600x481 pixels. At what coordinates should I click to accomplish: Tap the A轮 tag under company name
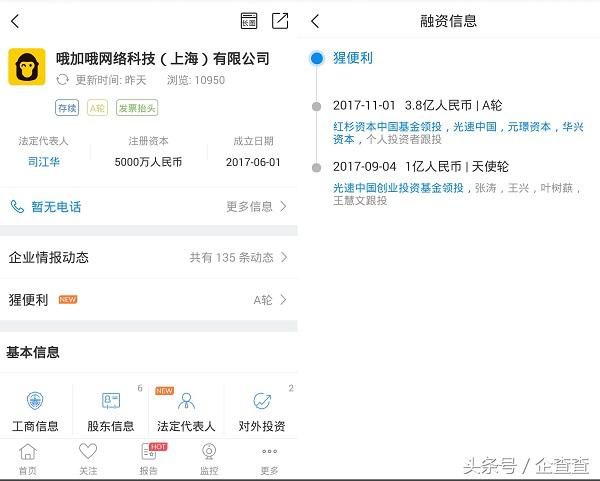coord(97,108)
